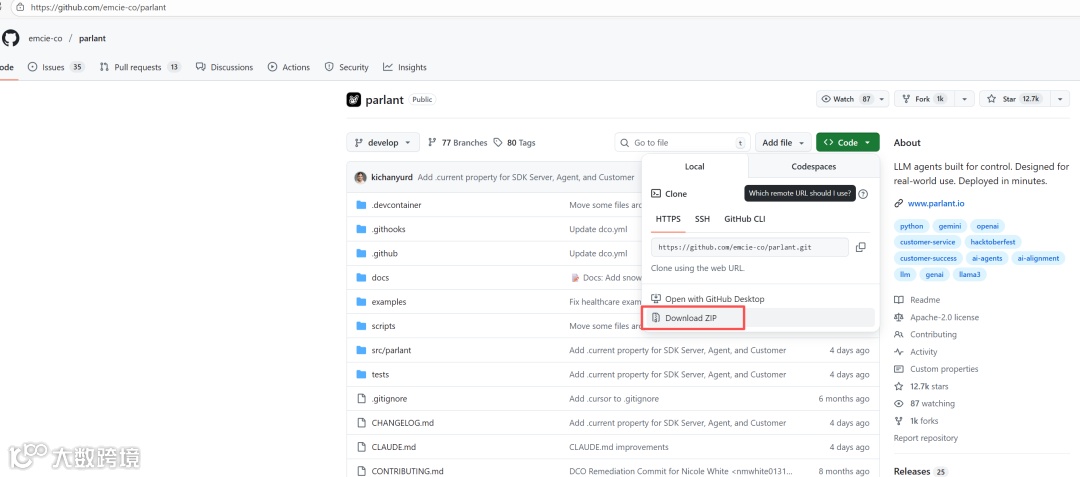The image size is (1080, 477).
Task: Switch to the Codespaces tab
Action: click(813, 167)
